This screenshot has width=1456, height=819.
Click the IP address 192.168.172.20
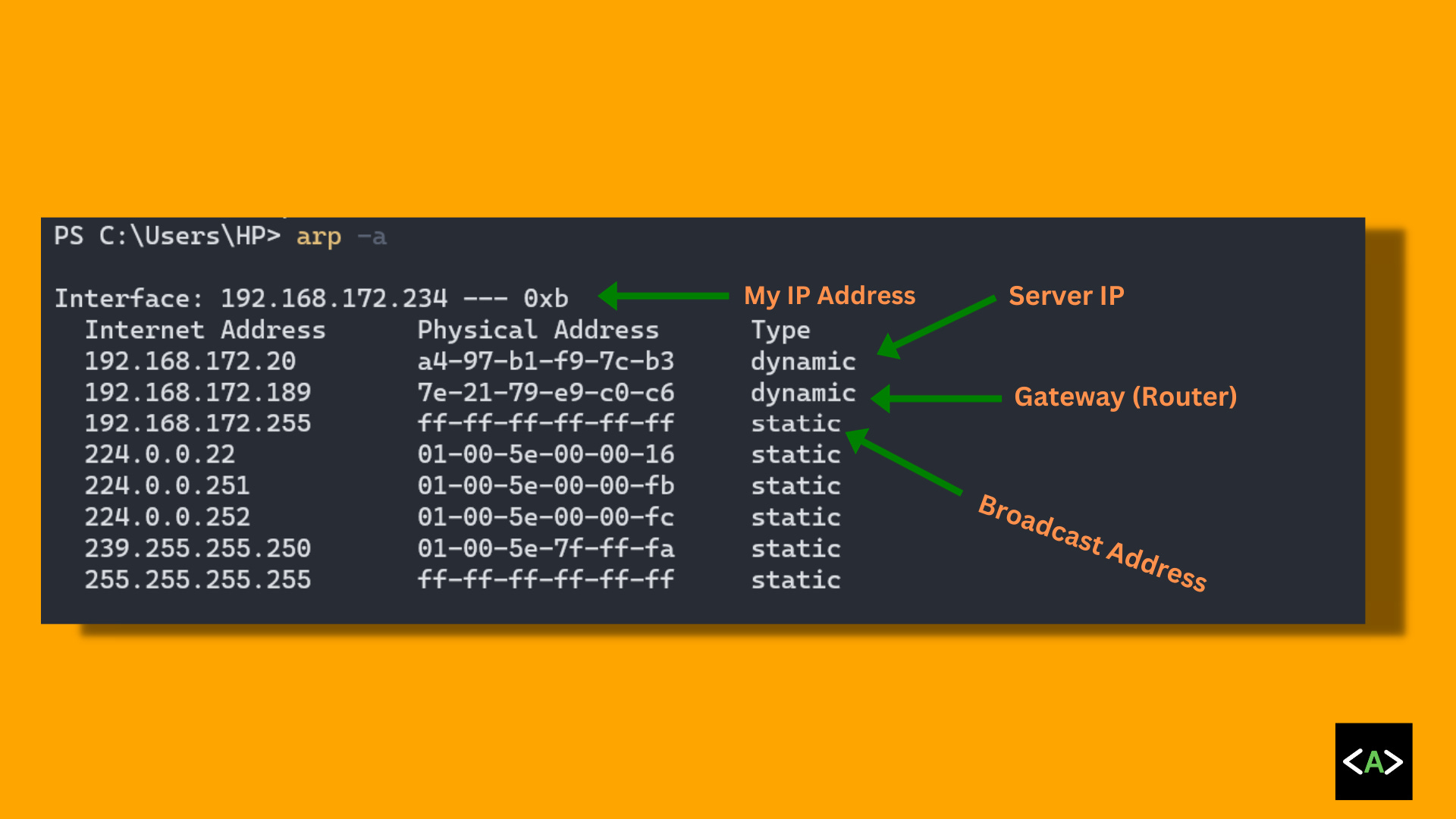pyautogui.click(x=190, y=361)
